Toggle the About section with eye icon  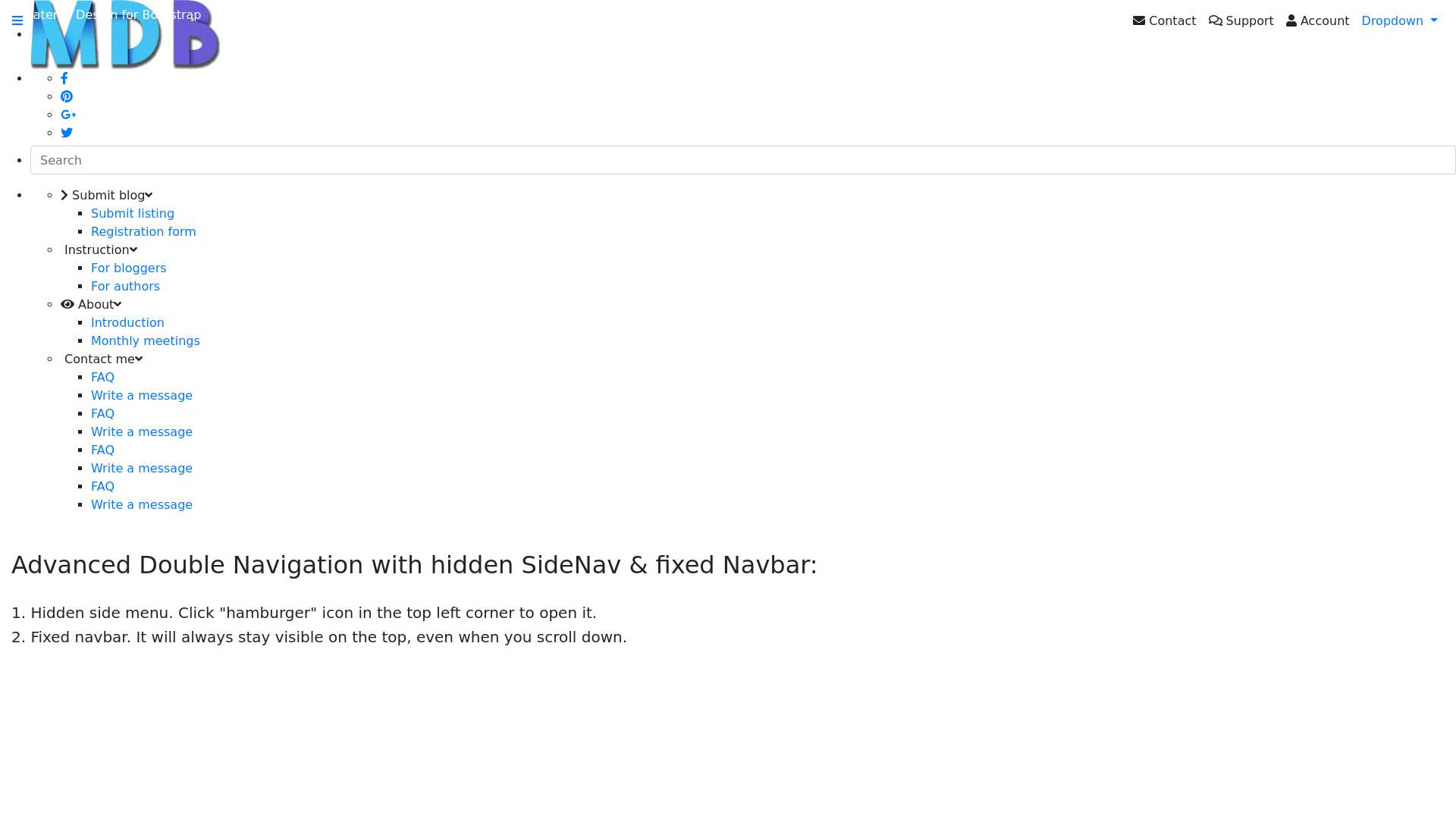click(91, 304)
